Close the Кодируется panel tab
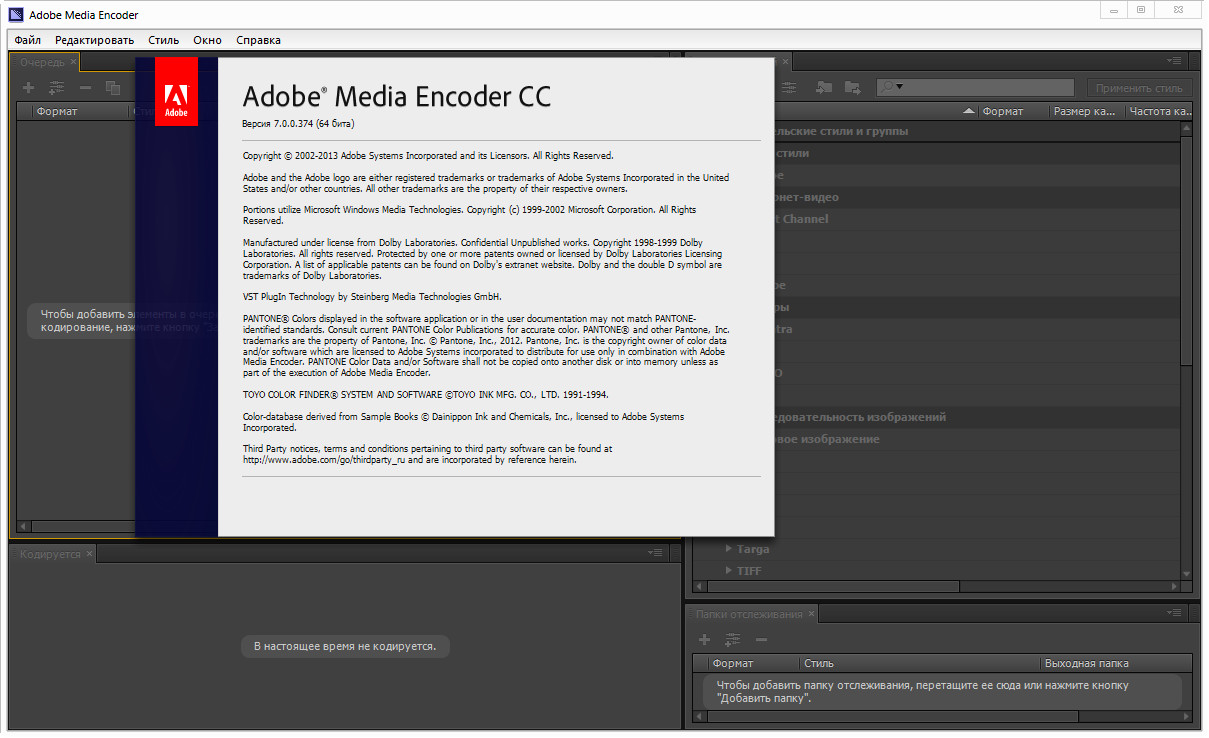Screen dimensions: 1209x738 point(89,553)
